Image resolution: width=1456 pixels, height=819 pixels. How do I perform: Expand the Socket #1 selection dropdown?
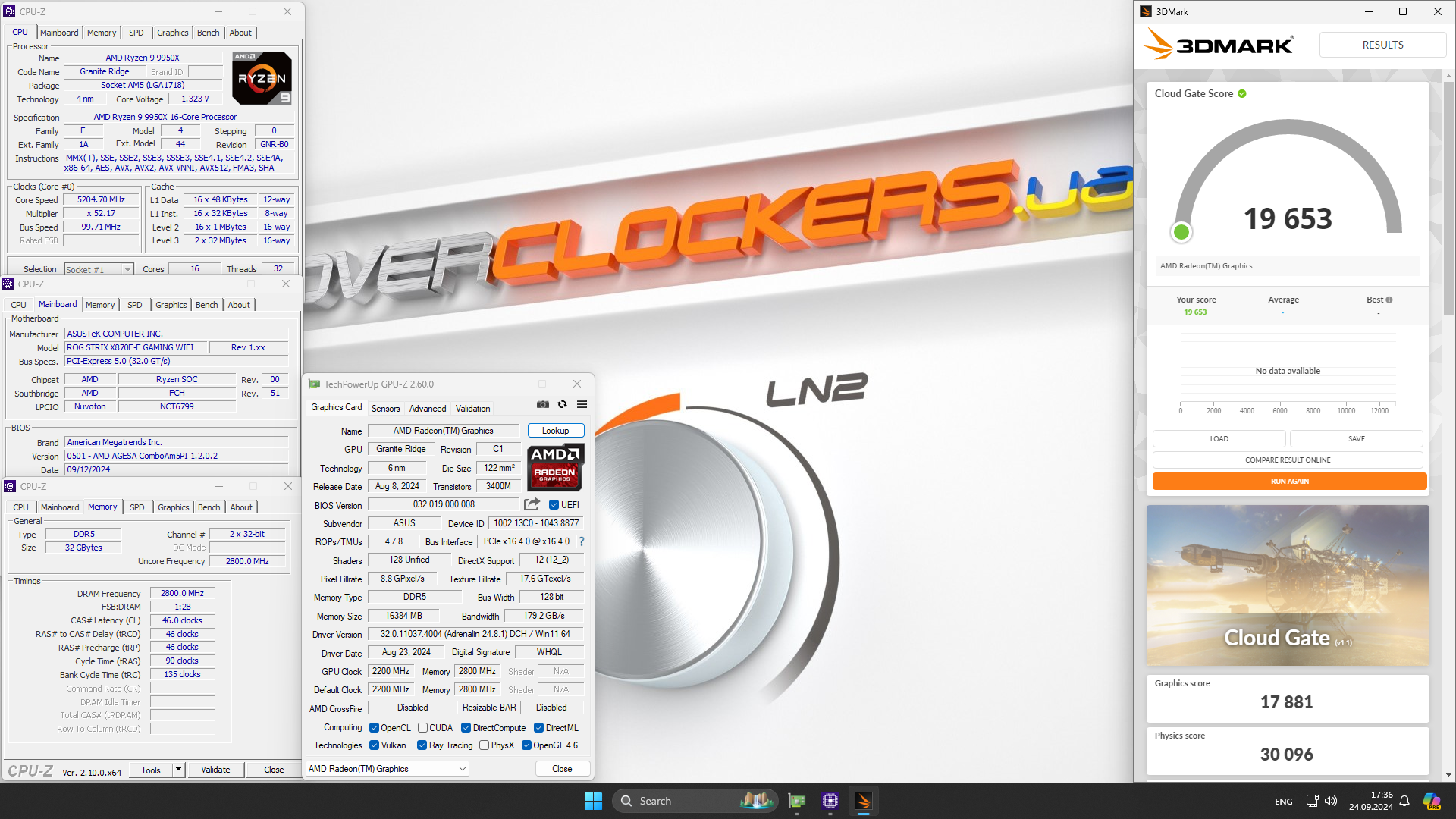coord(127,269)
